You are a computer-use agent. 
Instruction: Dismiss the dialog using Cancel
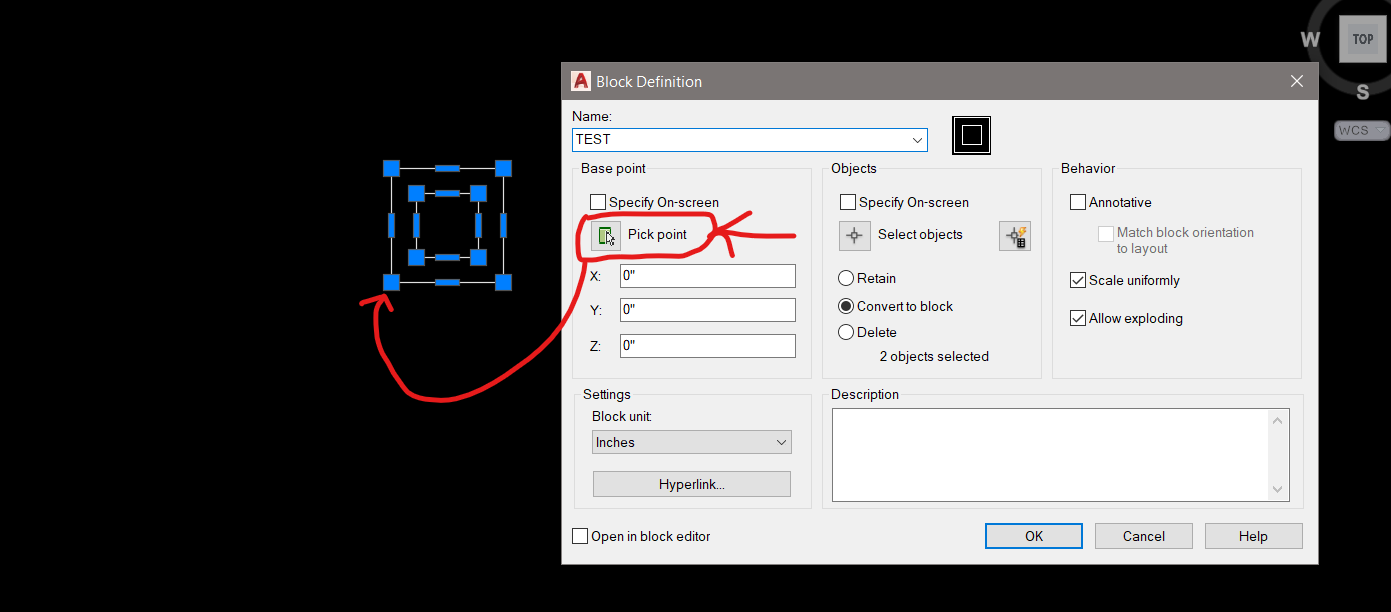(1143, 535)
